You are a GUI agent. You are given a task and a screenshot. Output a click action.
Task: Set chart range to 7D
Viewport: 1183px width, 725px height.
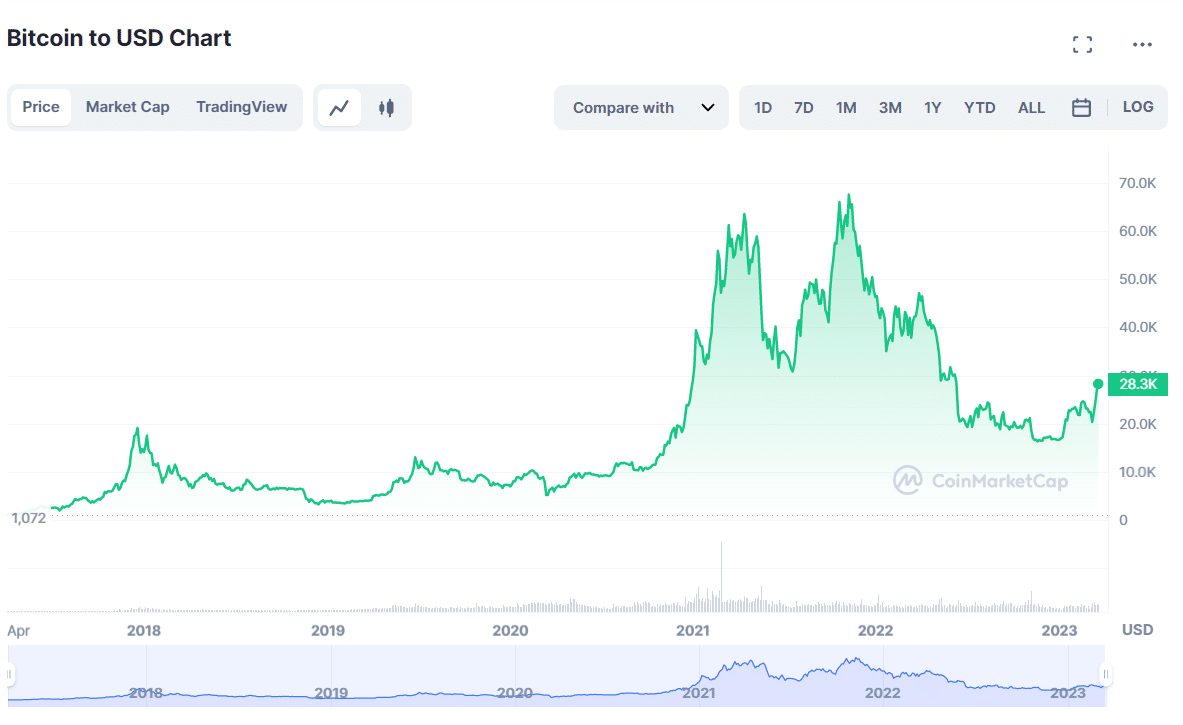pyautogui.click(x=804, y=108)
